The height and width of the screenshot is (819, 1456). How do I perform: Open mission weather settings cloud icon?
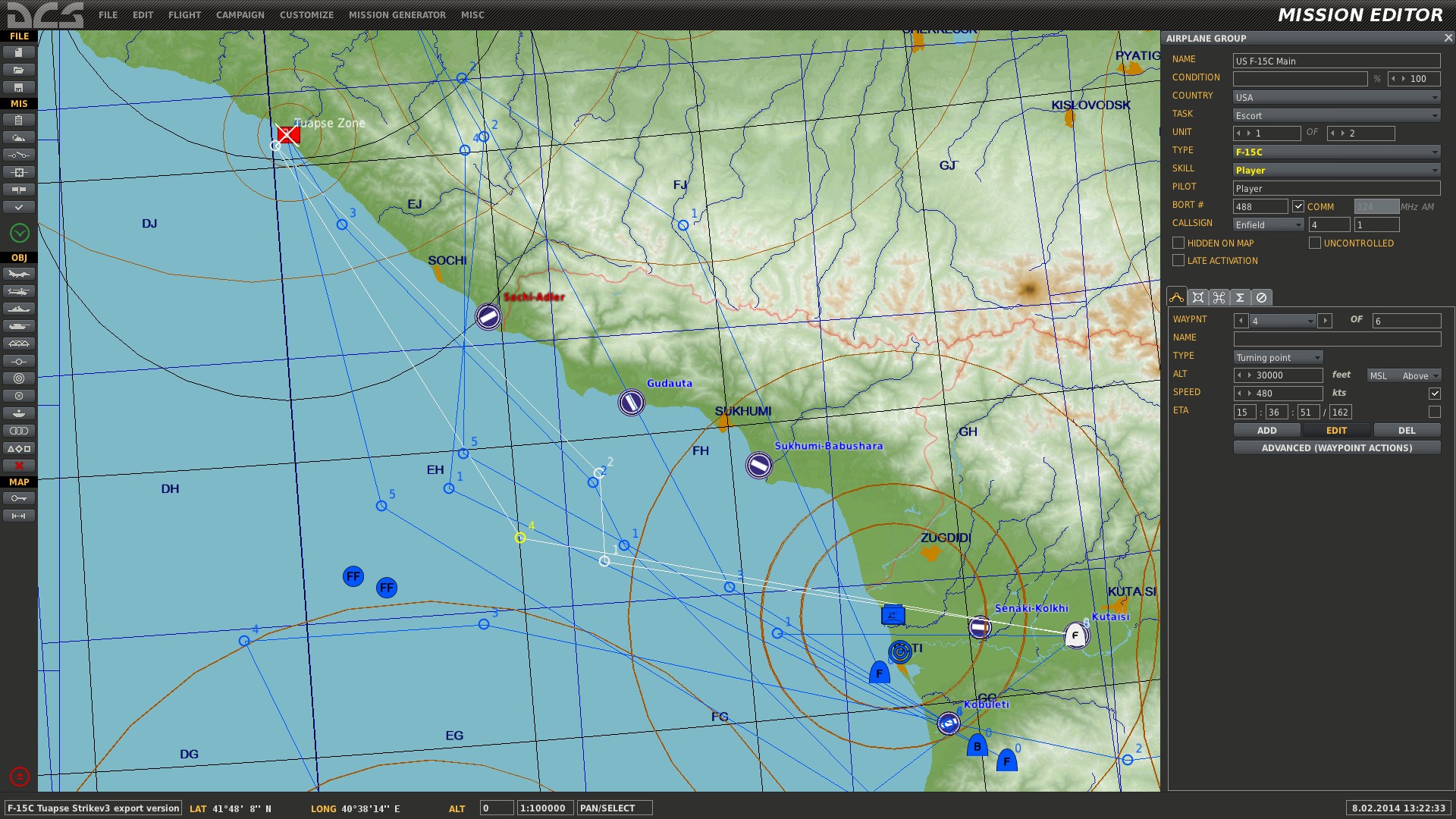[19, 137]
